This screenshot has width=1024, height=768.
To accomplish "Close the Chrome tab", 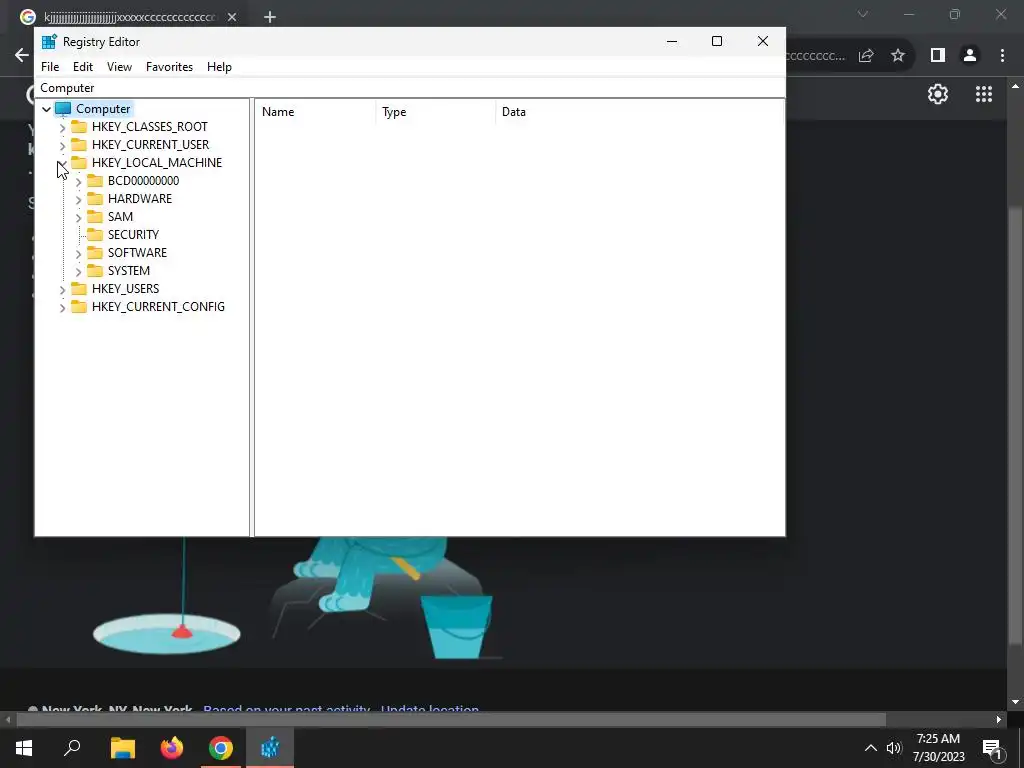I will pyautogui.click(x=232, y=17).
